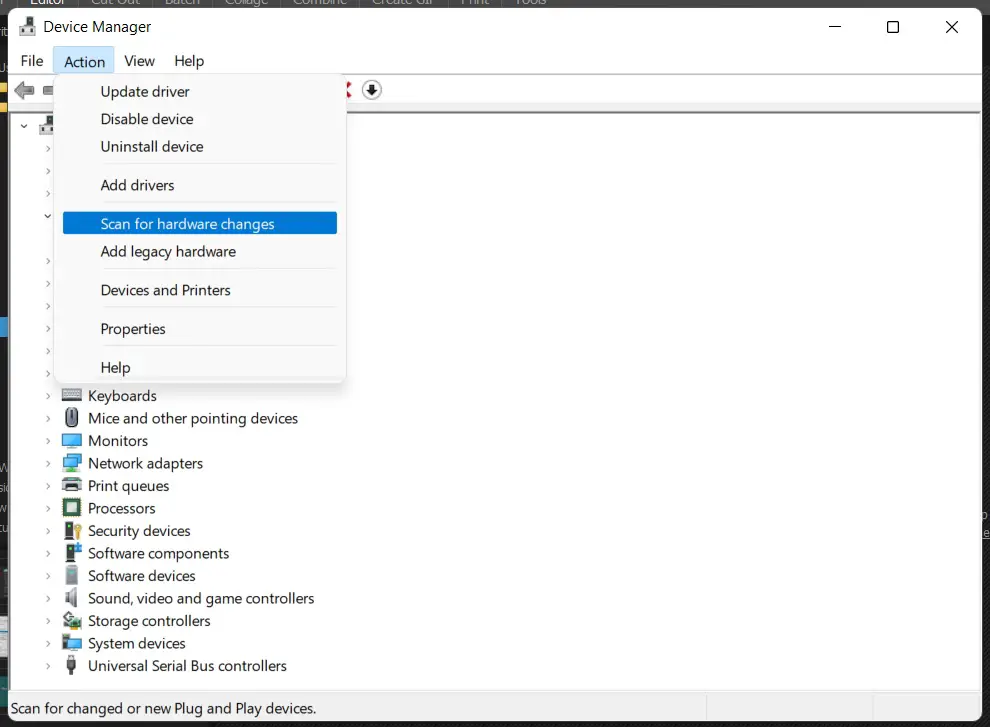Viewport: 990px width, 727px height.
Task: Click the download arrow toolbar icon
Action: coord(371,90)
